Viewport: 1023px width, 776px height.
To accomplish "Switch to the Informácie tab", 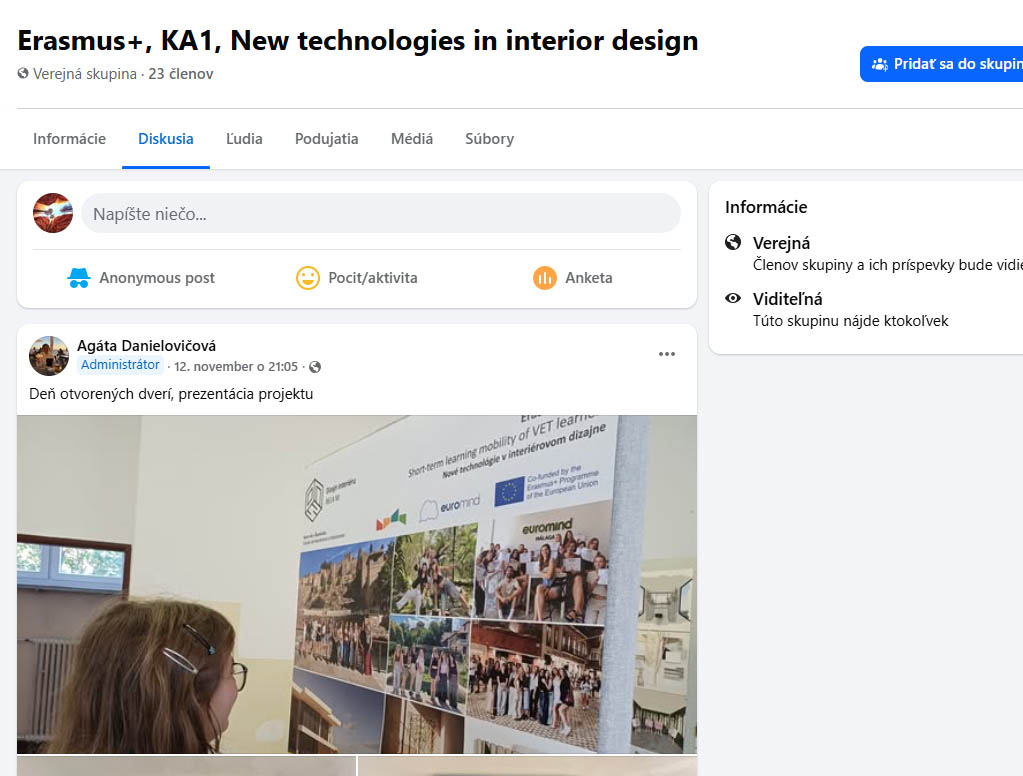I will 69,139.
